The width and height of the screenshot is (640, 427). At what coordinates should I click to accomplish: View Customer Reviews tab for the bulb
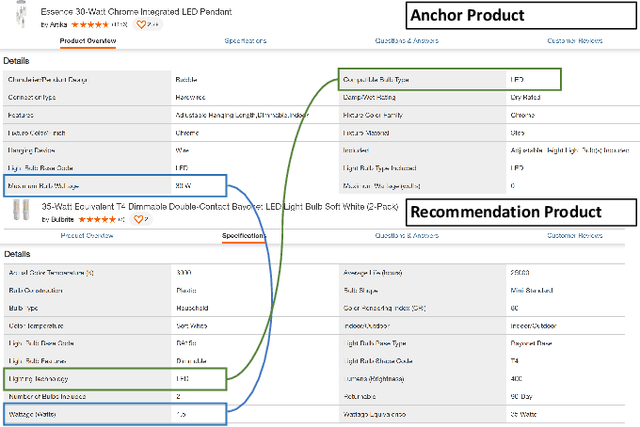(x=574, y=236)
